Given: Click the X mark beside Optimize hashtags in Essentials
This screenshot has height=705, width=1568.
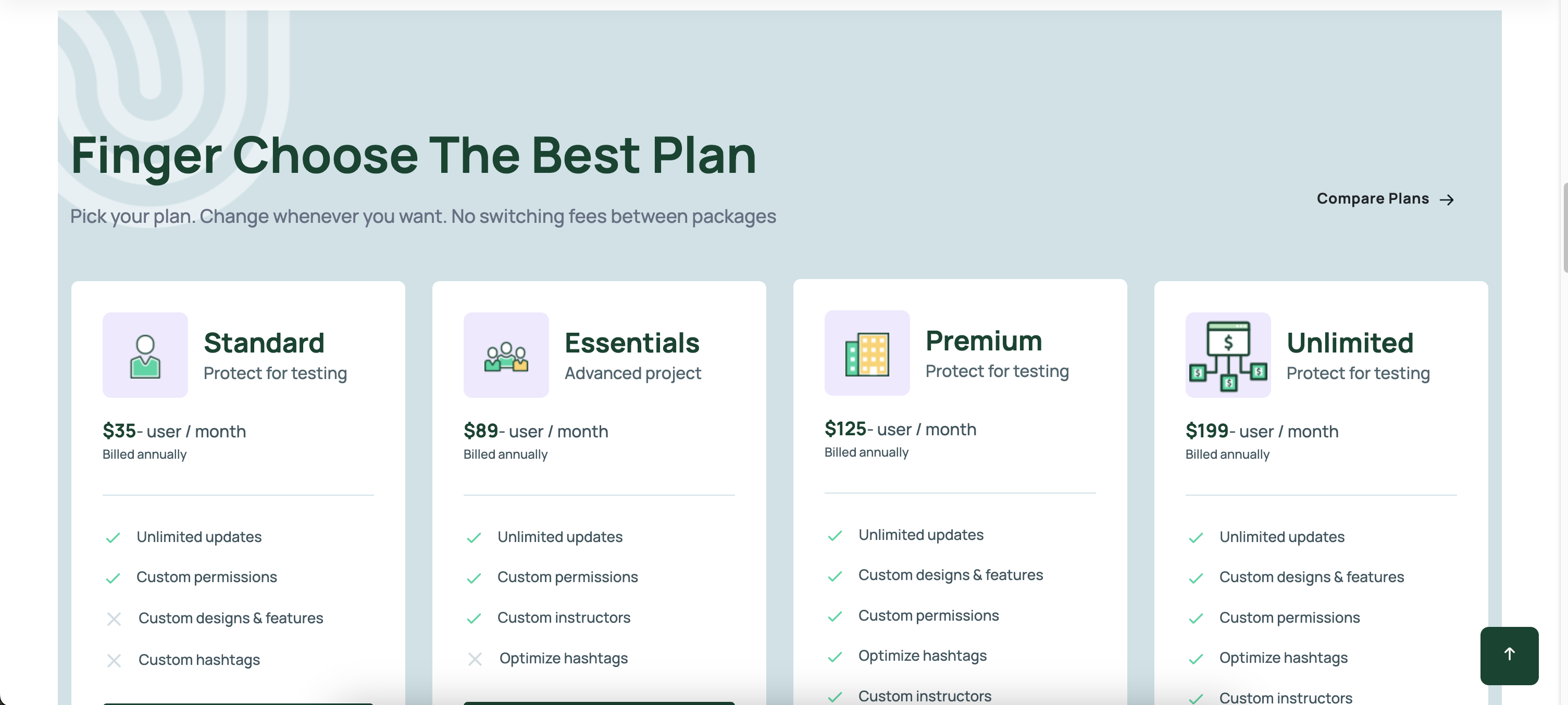Looking at the screenshot, I should tap(475, 659).
